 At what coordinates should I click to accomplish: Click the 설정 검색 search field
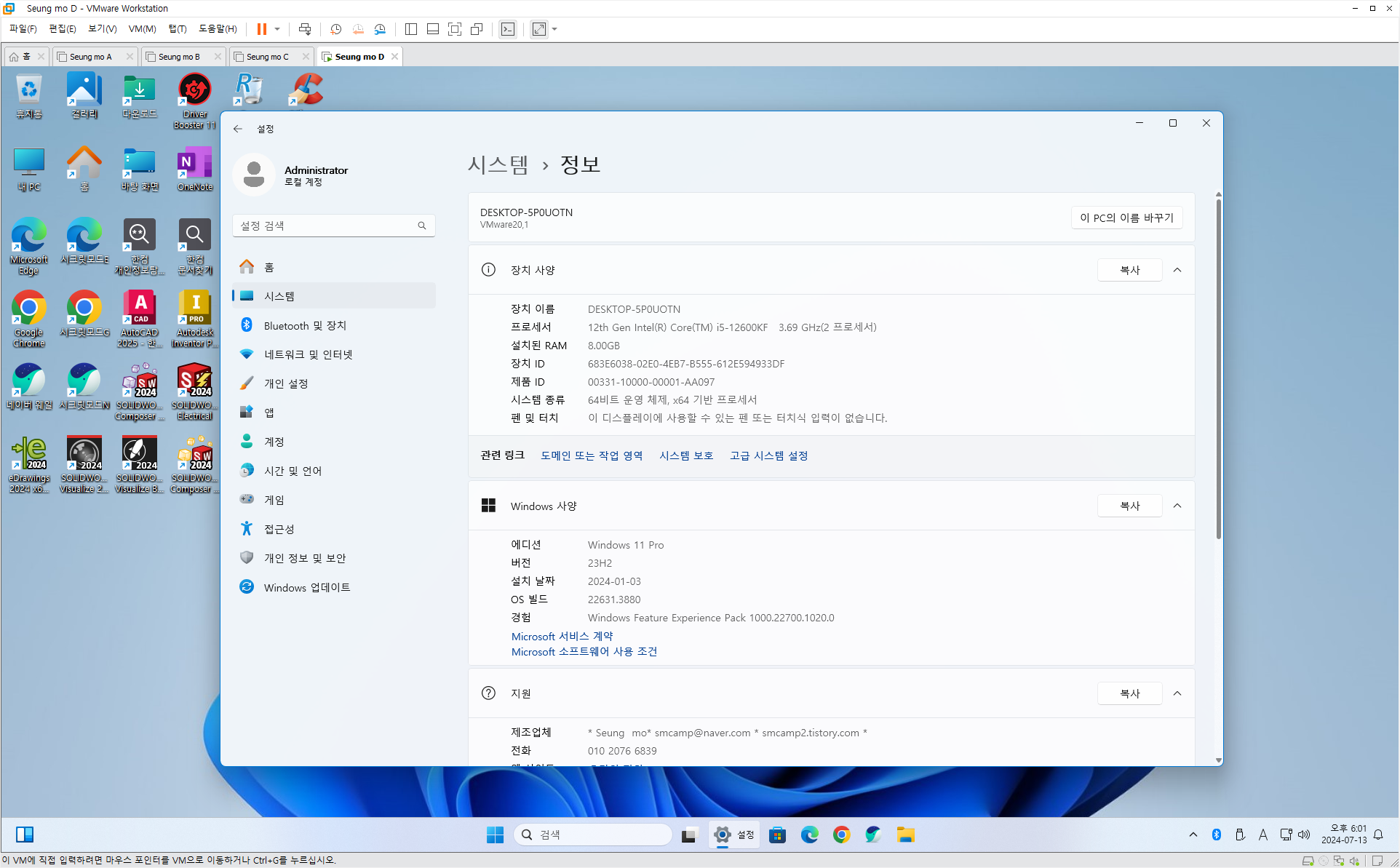325,226
